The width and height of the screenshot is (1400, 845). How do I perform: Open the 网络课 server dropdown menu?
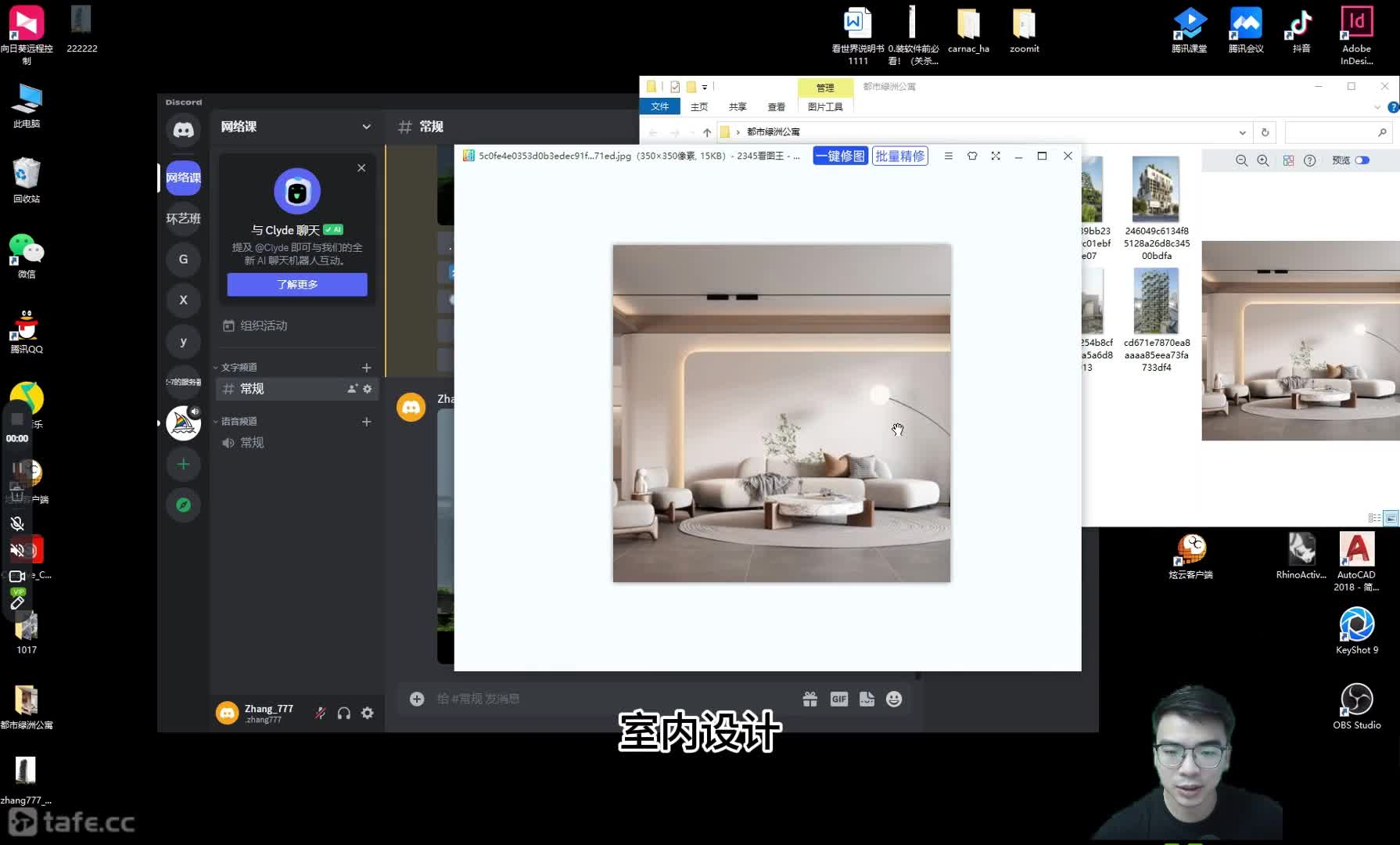(366, 126)
